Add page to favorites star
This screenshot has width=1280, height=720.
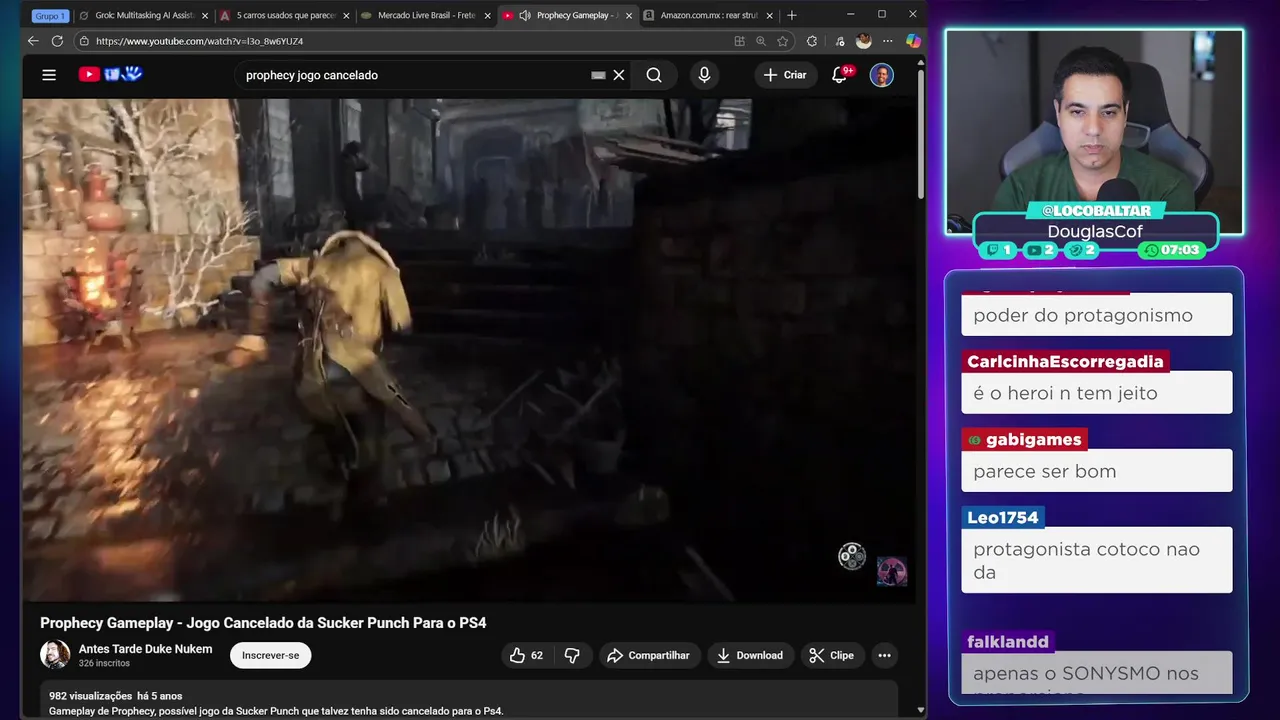pos(783,41)
